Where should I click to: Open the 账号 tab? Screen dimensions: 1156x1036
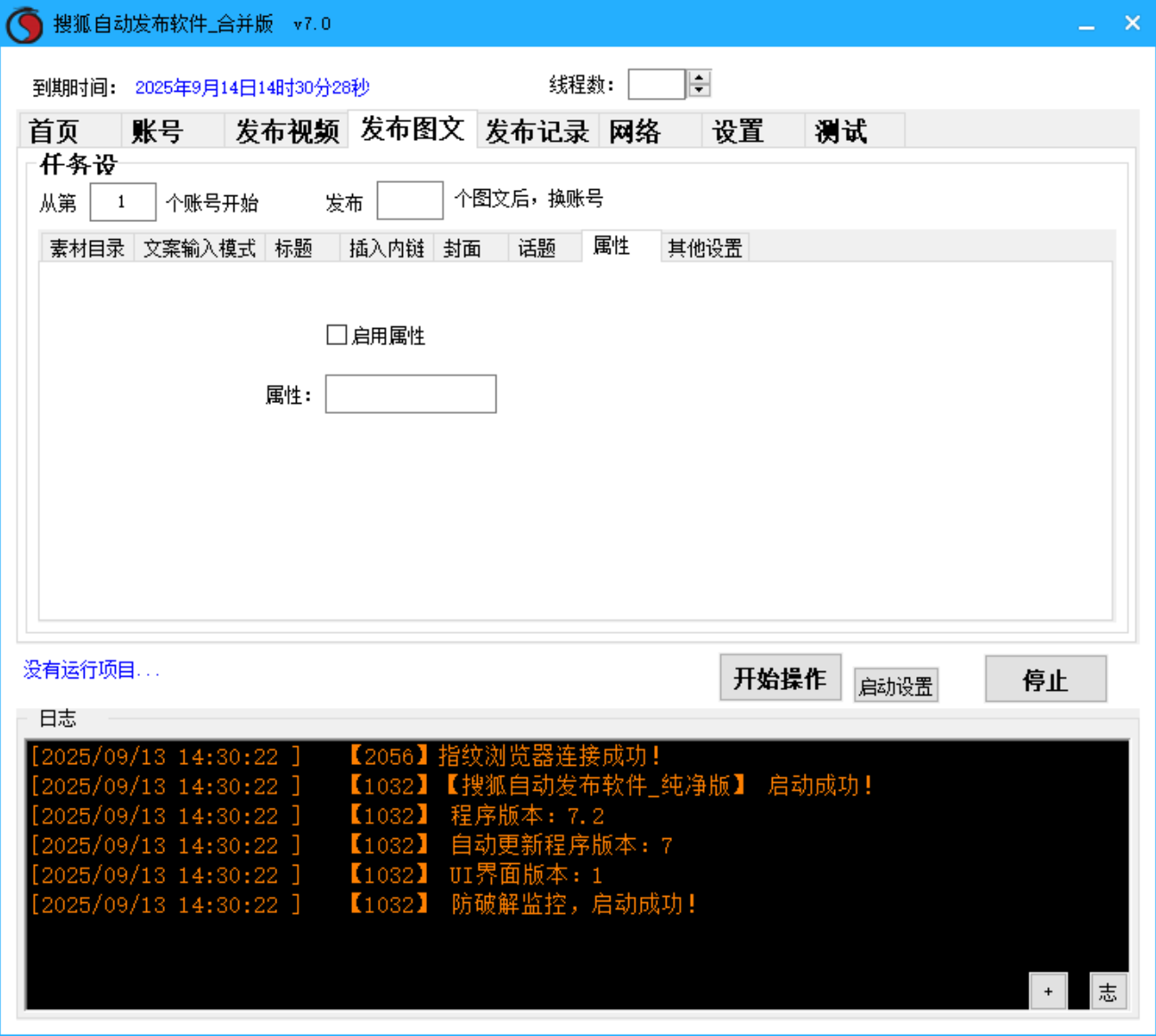[158, 130]
